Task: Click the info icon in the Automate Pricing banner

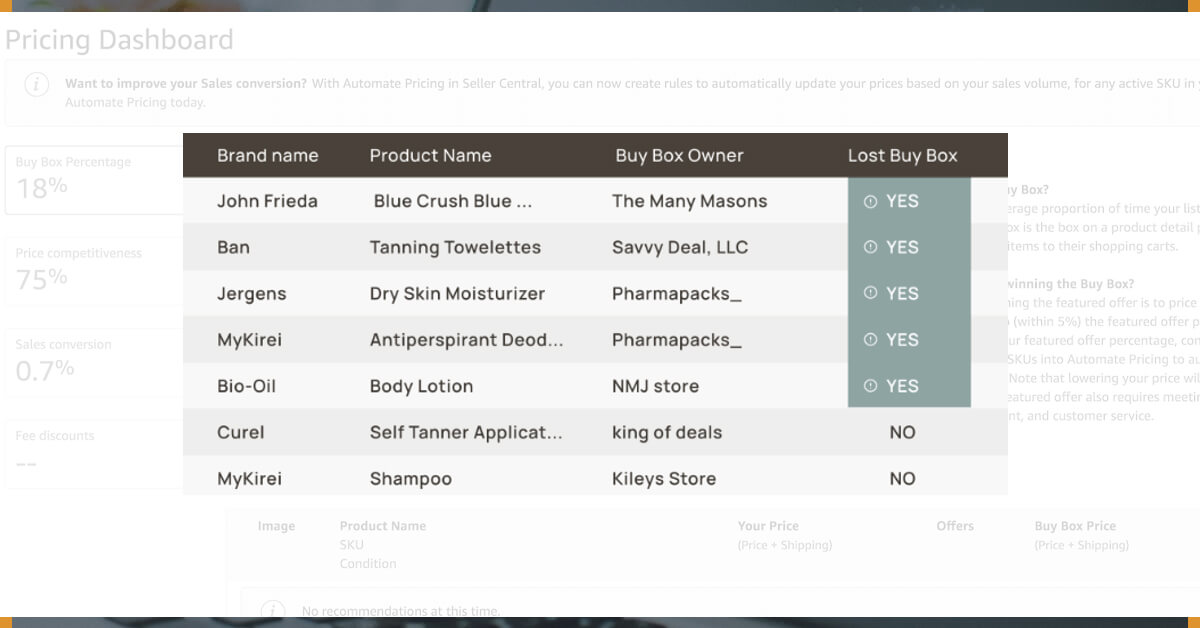Action: (36, 85)
